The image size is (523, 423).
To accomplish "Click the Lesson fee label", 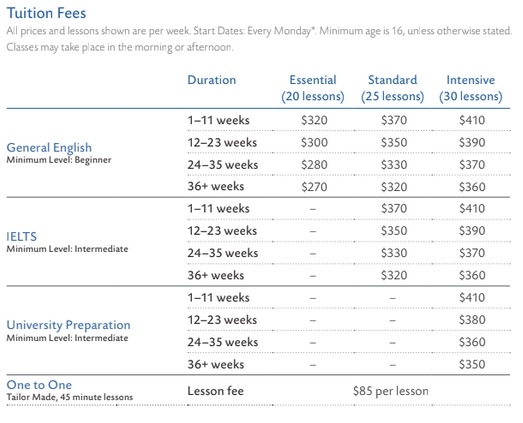I will click(215, 391).
